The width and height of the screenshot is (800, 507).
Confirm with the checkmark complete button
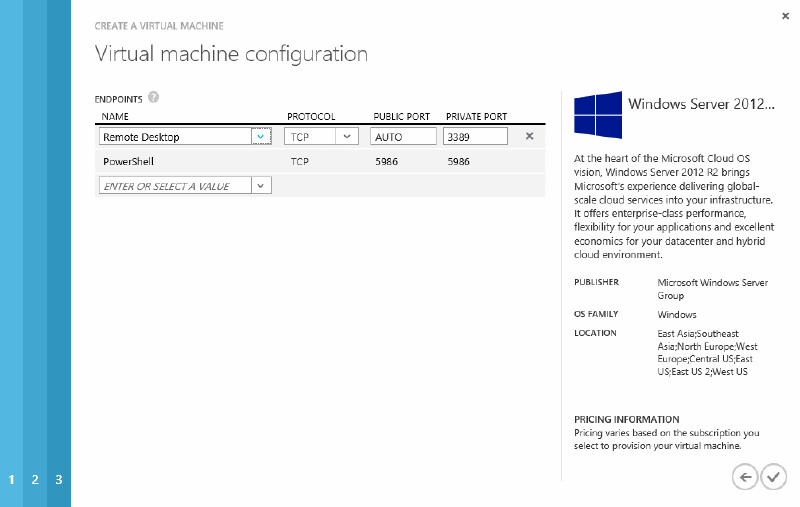pos(773,477)
